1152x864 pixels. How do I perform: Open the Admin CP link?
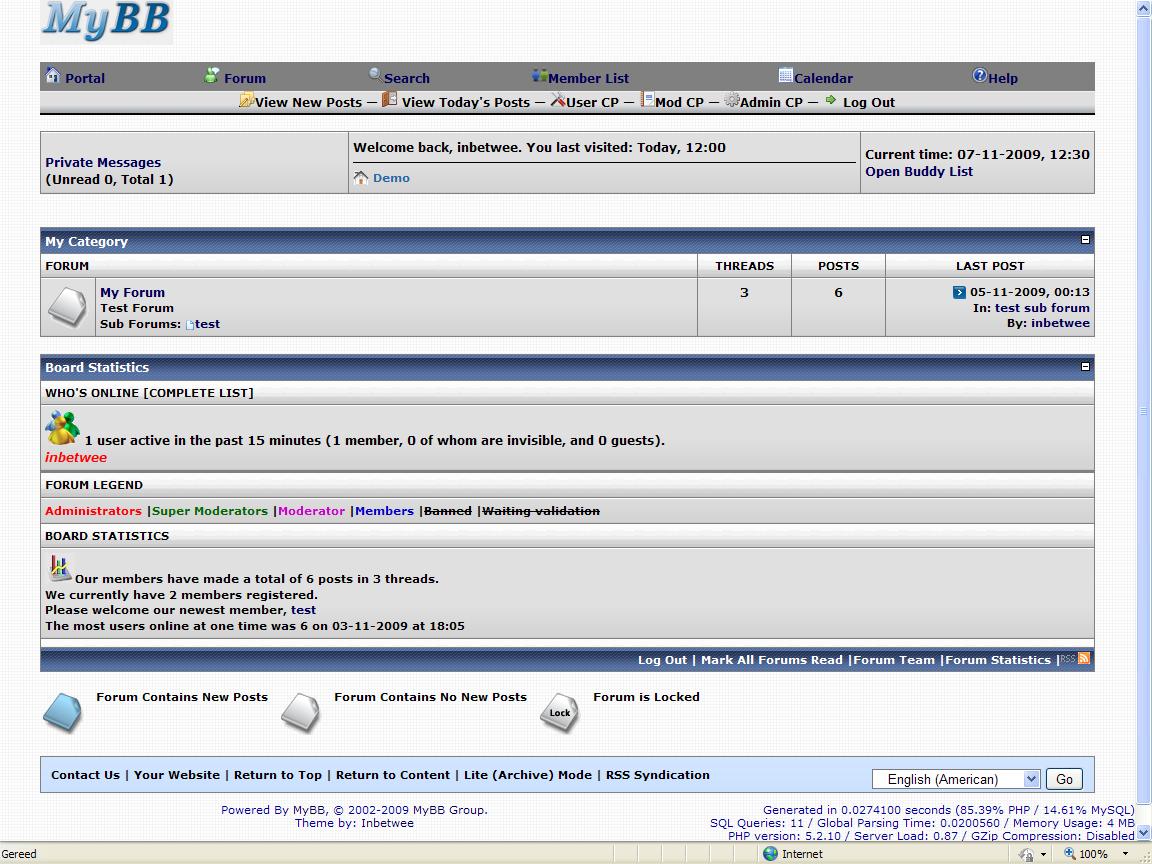click(x=771, y=102)
